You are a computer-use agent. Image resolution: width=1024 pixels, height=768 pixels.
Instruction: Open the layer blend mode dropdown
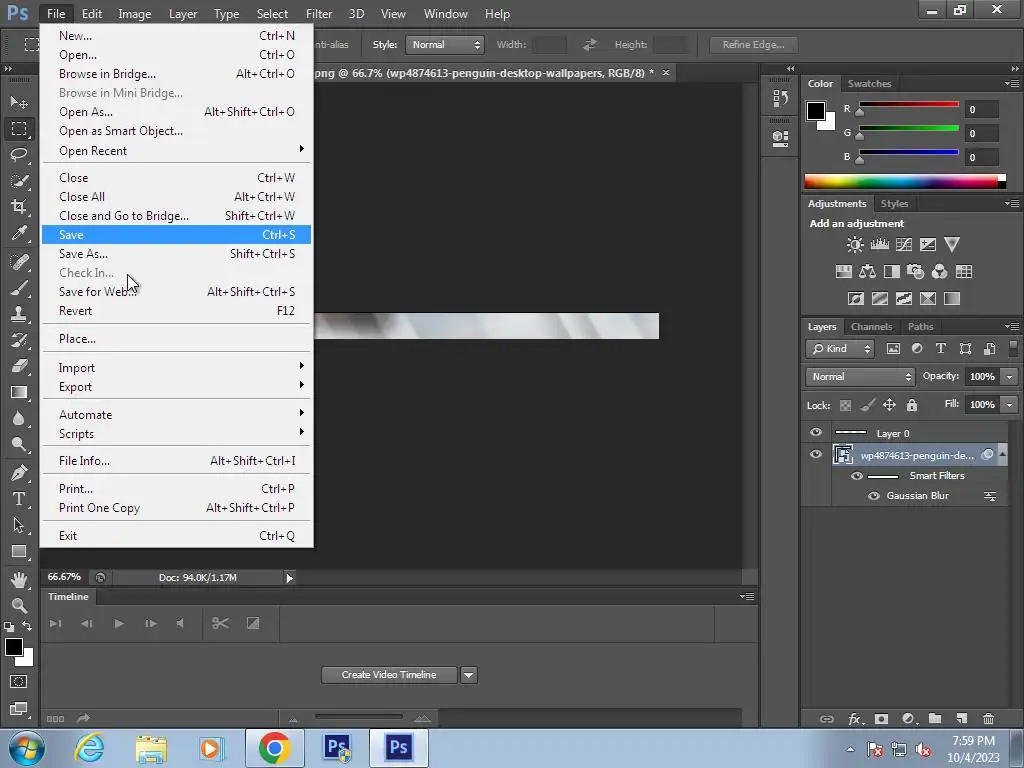click(860, 377)
